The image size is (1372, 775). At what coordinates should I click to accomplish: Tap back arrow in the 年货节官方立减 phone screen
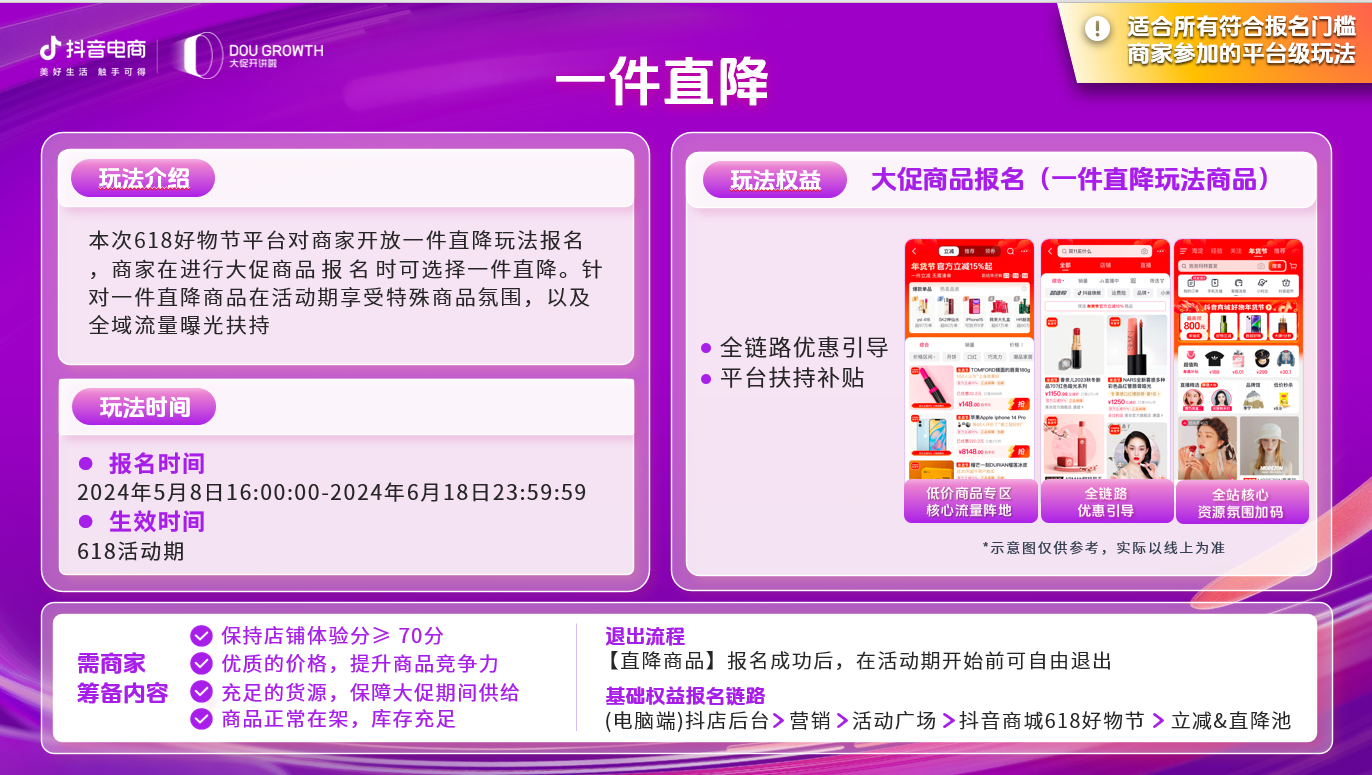pos(914,251)
